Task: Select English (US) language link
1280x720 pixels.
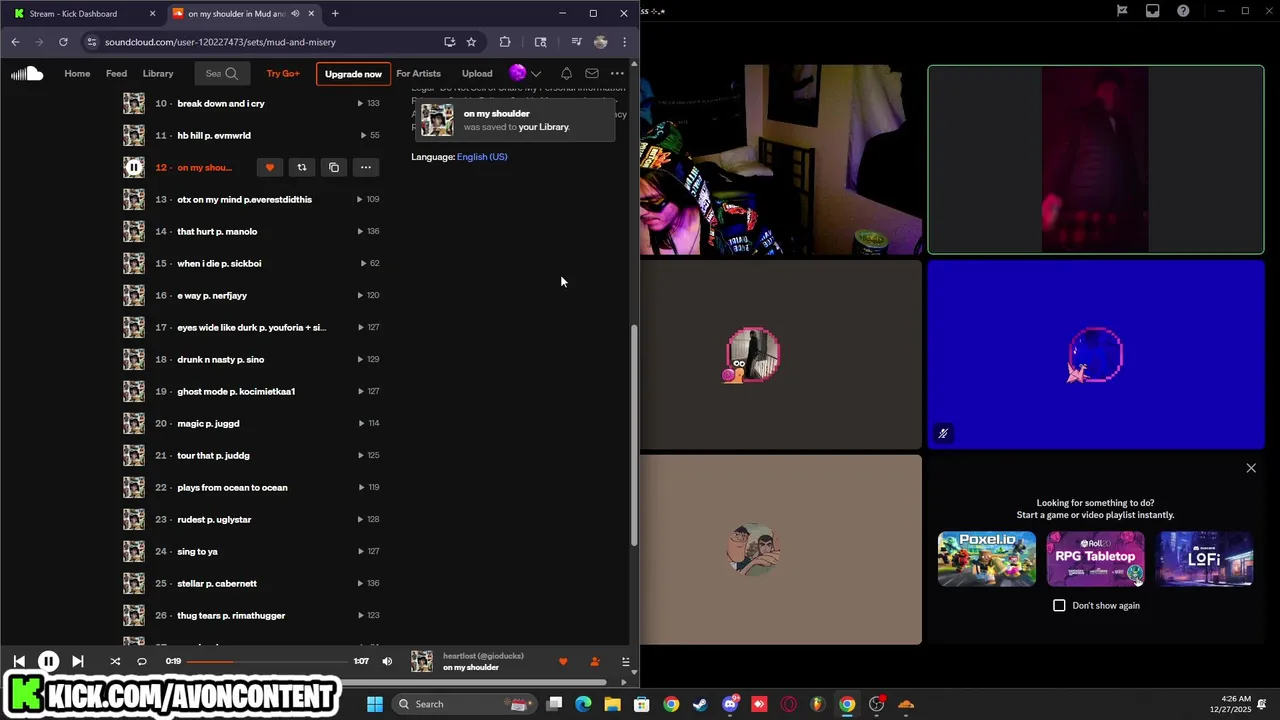Action: pos(482,157)
